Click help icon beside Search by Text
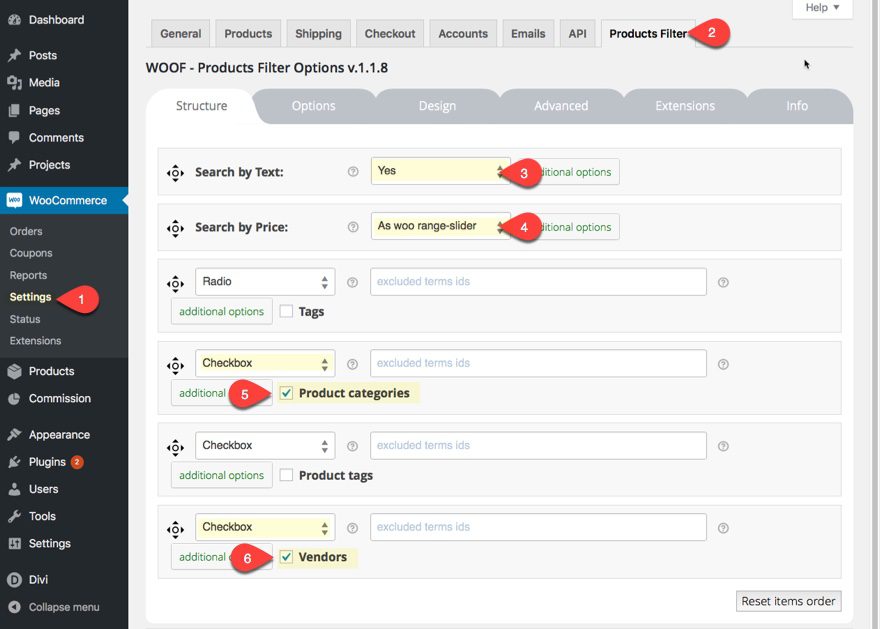Viewport: 880px width, 629px height. (353, 172)
